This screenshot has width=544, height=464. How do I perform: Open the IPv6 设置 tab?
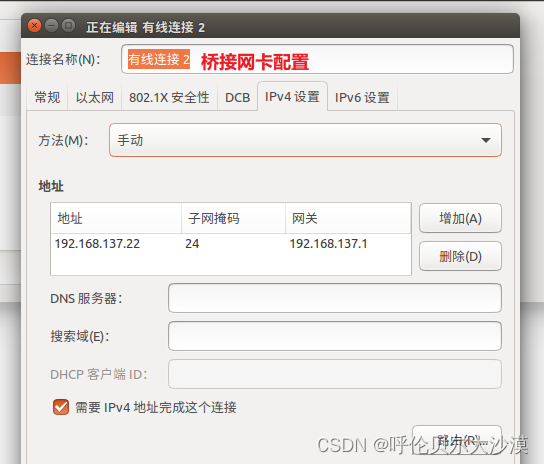(362, 97)
